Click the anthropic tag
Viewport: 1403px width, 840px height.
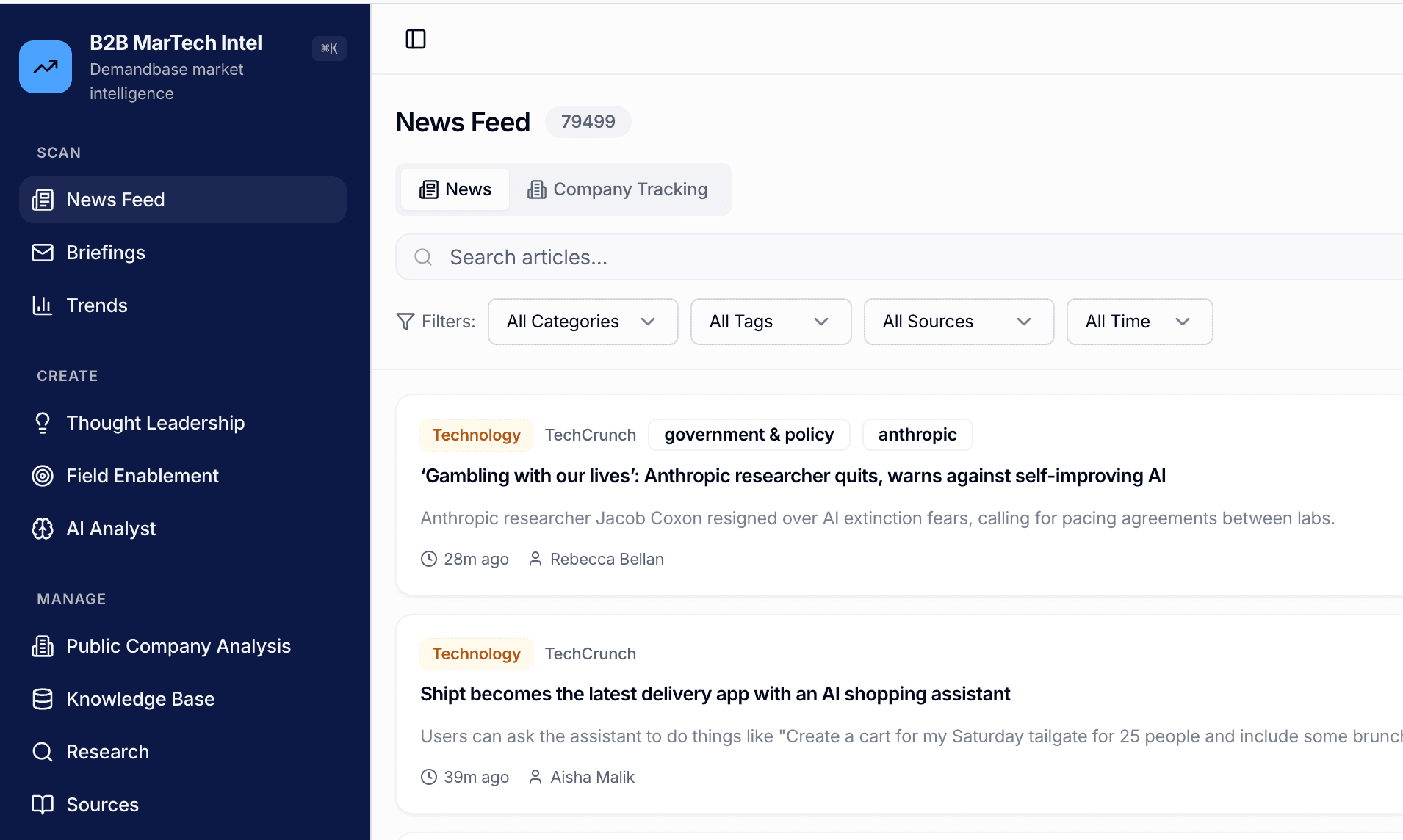point(917,435)
